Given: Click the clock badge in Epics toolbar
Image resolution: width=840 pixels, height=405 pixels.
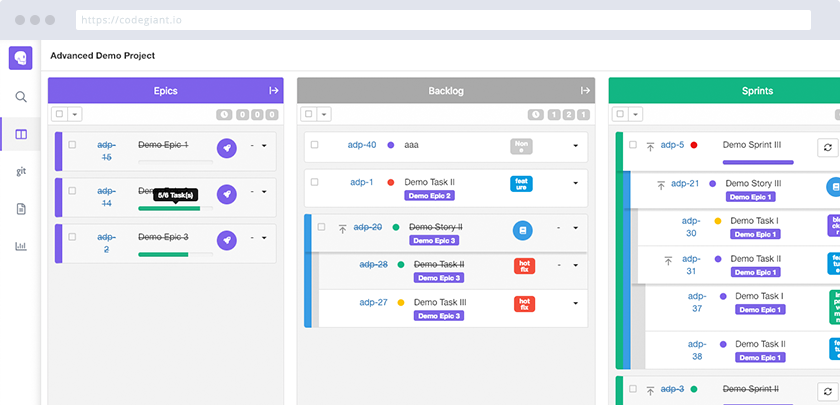Looking at the screenshot, I should [x=224, y=115].
